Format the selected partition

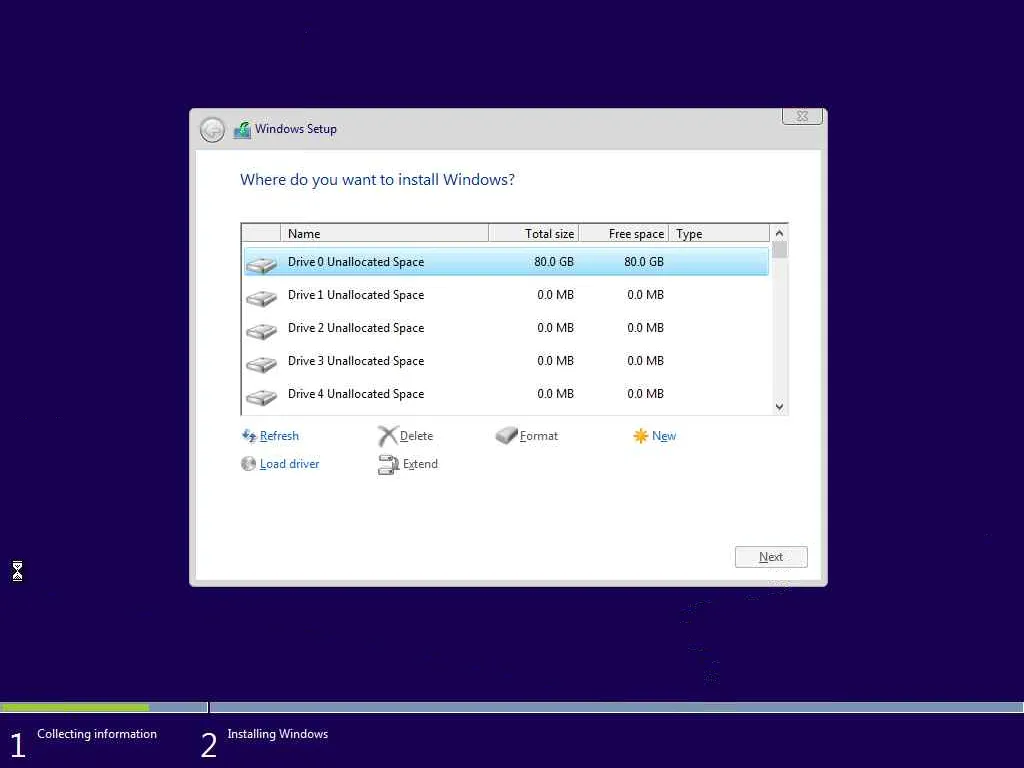(539, 436)
